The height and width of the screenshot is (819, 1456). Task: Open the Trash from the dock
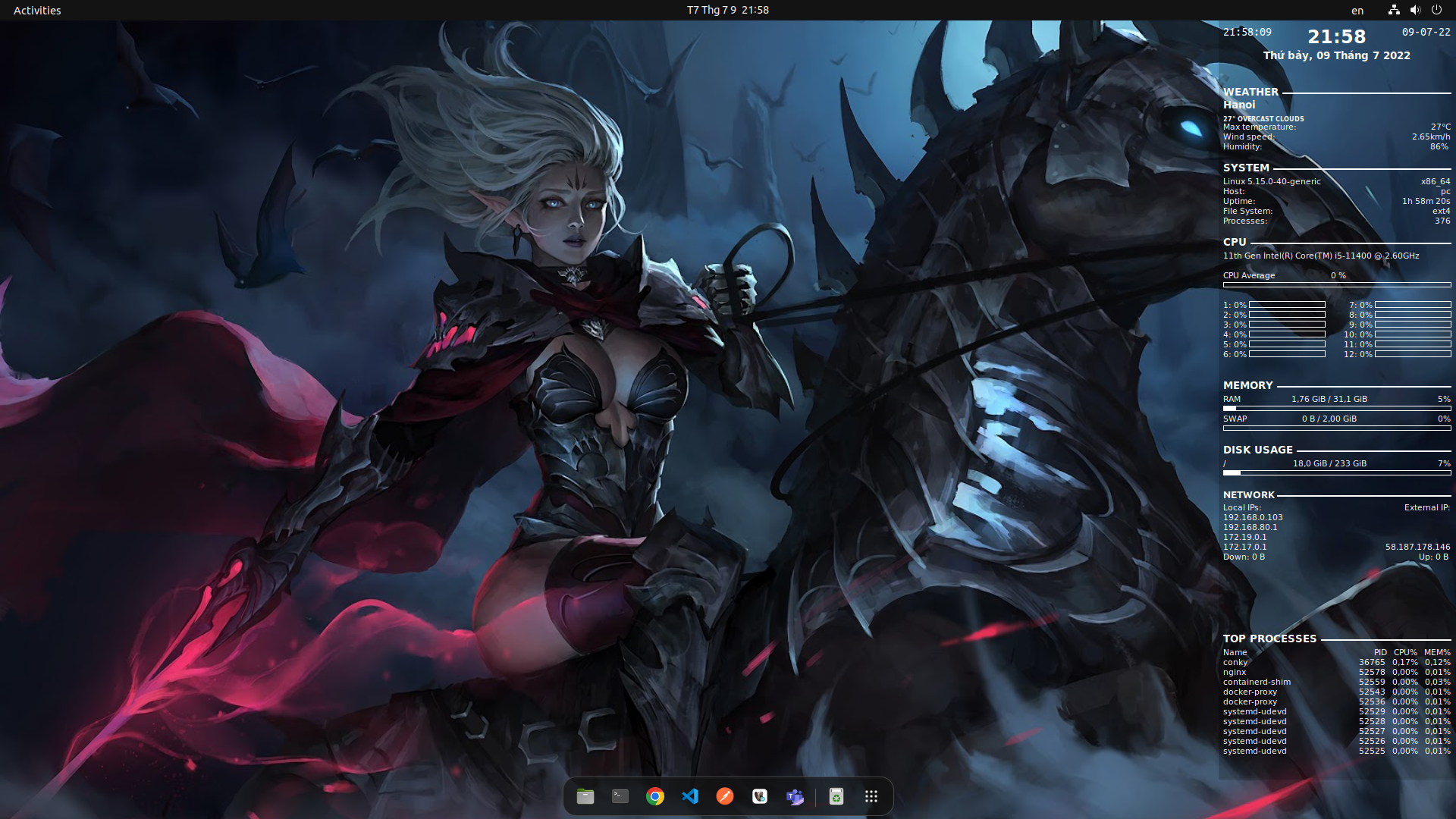pyautogui.click(x=836, y=796)
